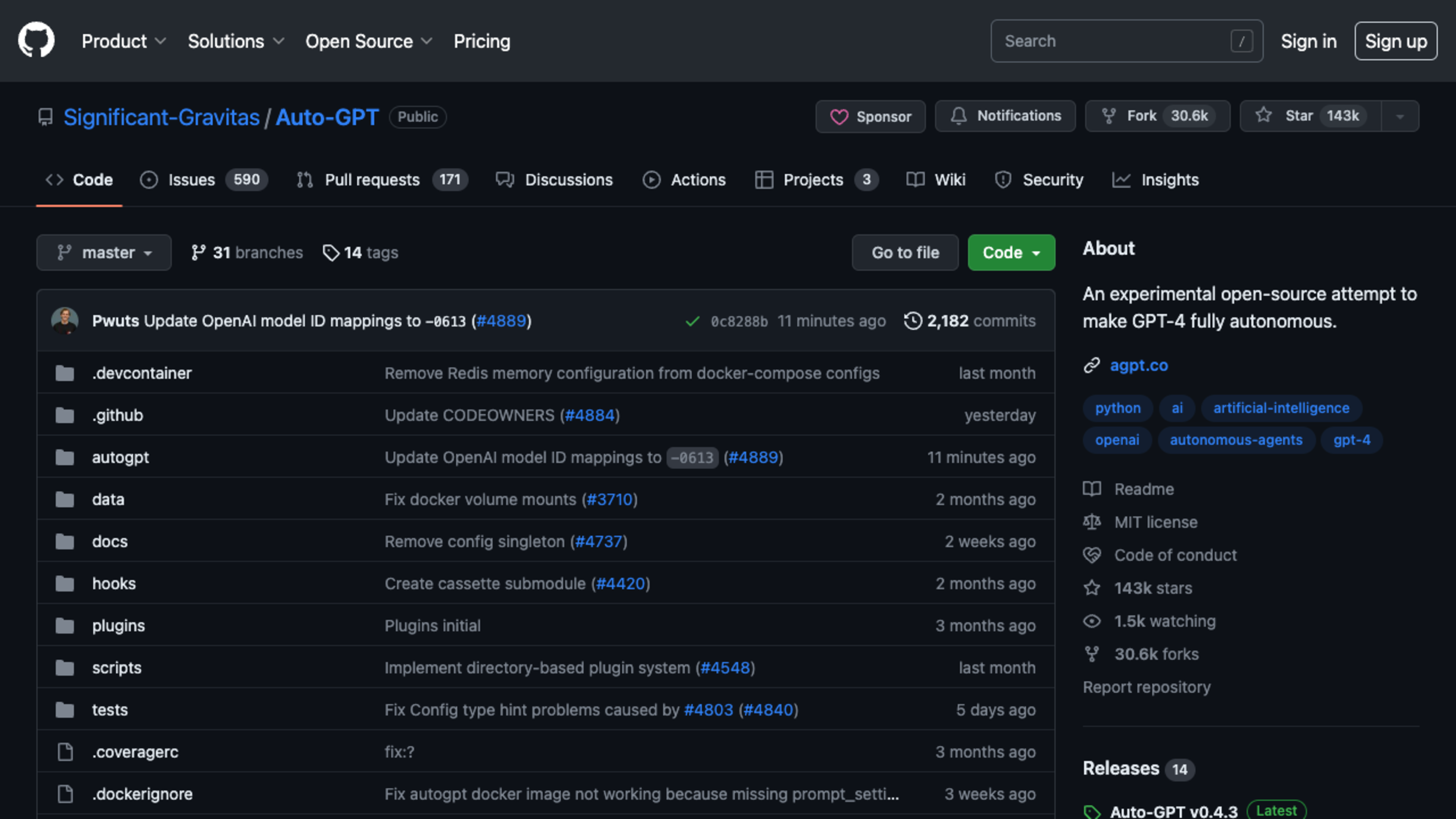Open the master branch selector dropdown

pos(104,253)
